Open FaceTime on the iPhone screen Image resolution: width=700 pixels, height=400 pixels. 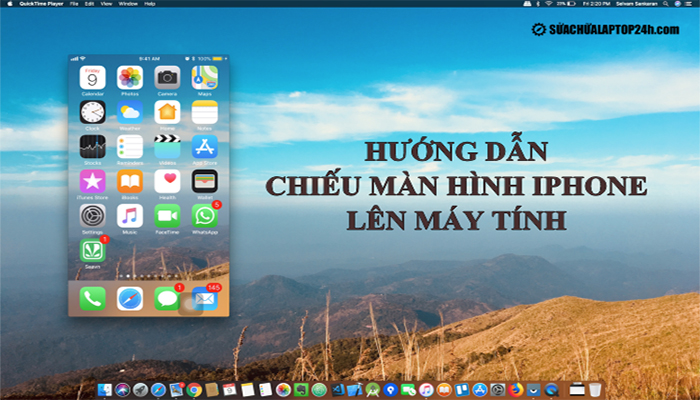click(x=167, y=216)
